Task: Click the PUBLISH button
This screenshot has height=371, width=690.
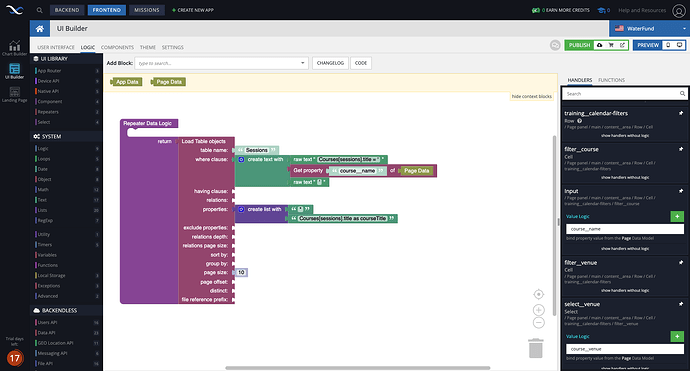Action: tap(579, 45)
